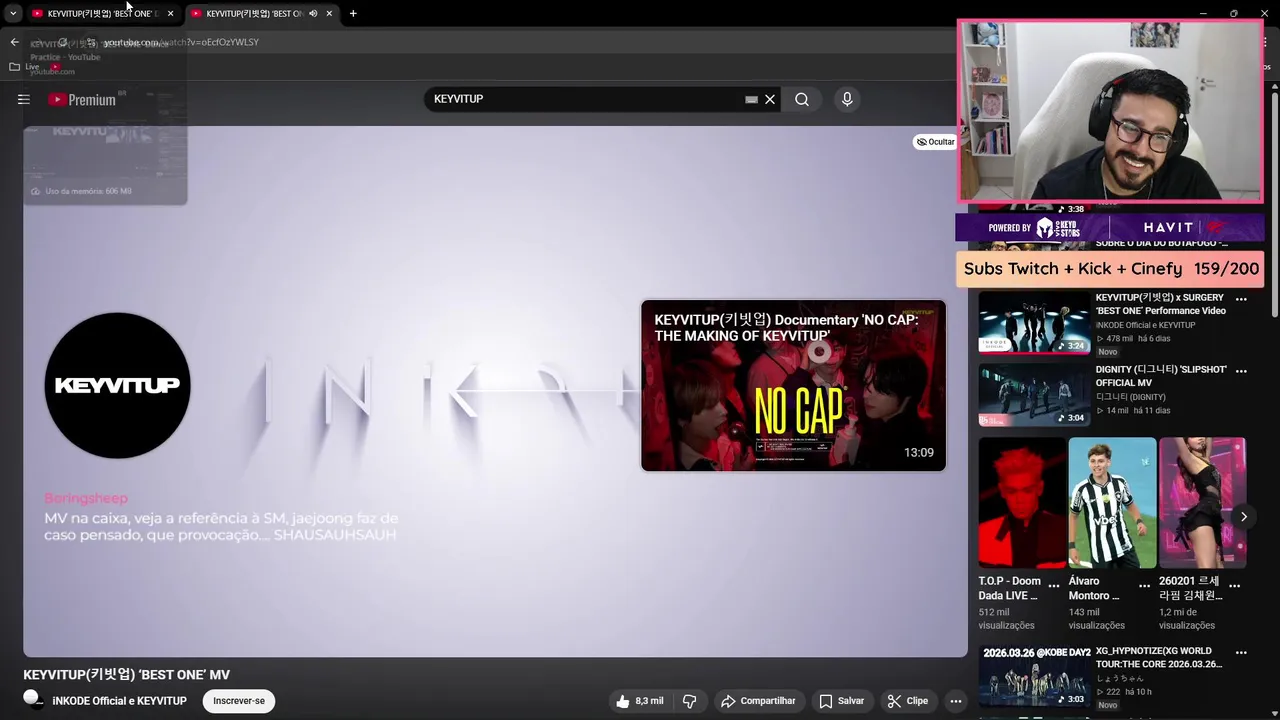This screenshot has width=1280, height=720.
Task: Open options for XG_HYPNOTIZE video
Action: 1241,652
